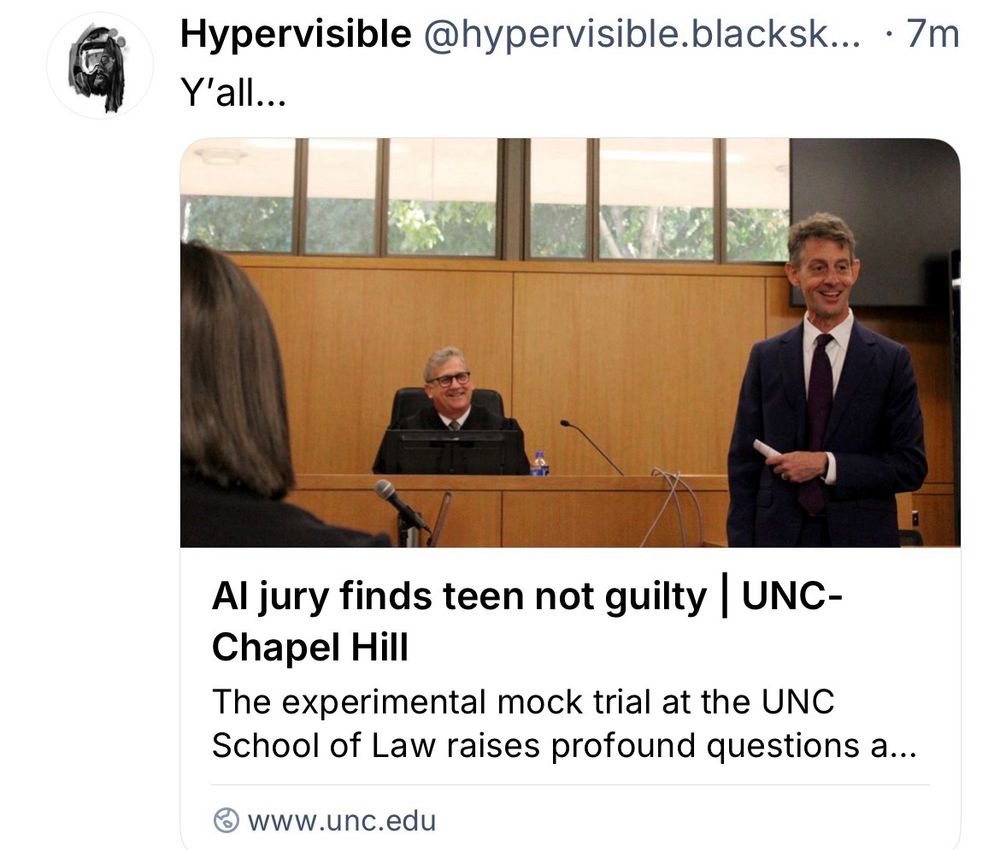Click the 7m post timestamp
Screen dimensions: 1000x850
pyautogui.click(x=933, y=34)
